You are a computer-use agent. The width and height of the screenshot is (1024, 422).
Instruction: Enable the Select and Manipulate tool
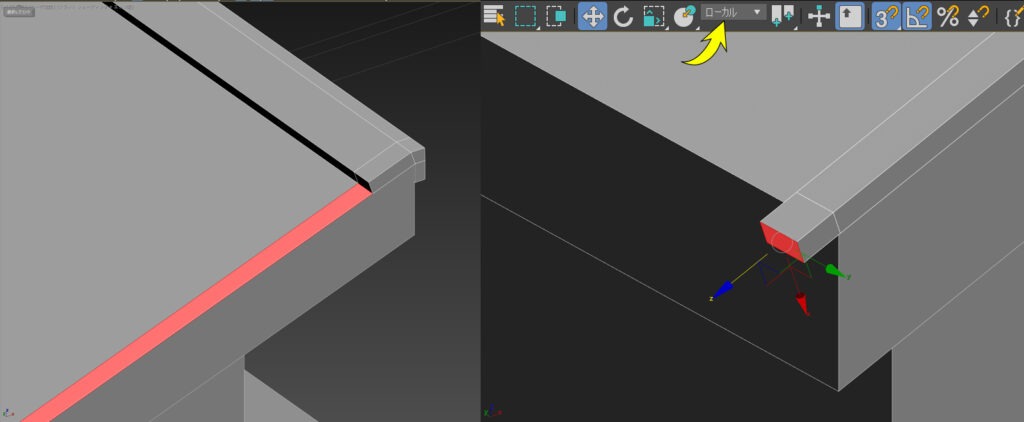pyautogui.click(x=818, y=16)
